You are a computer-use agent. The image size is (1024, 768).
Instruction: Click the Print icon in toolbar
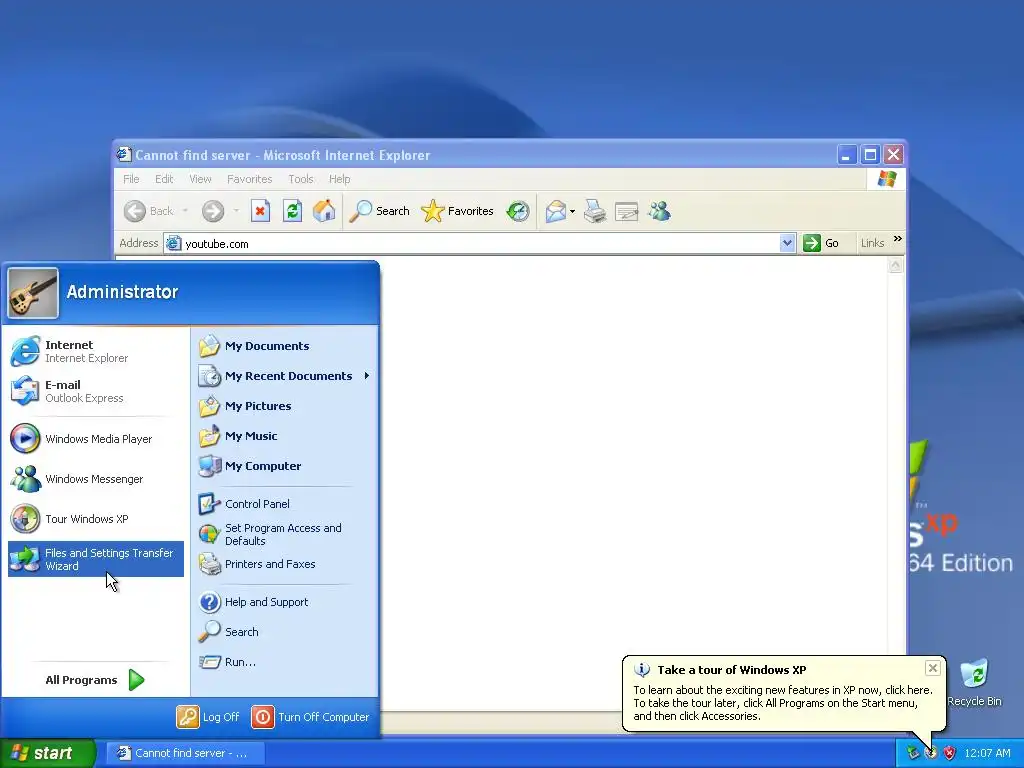click(x=595, y=211)
